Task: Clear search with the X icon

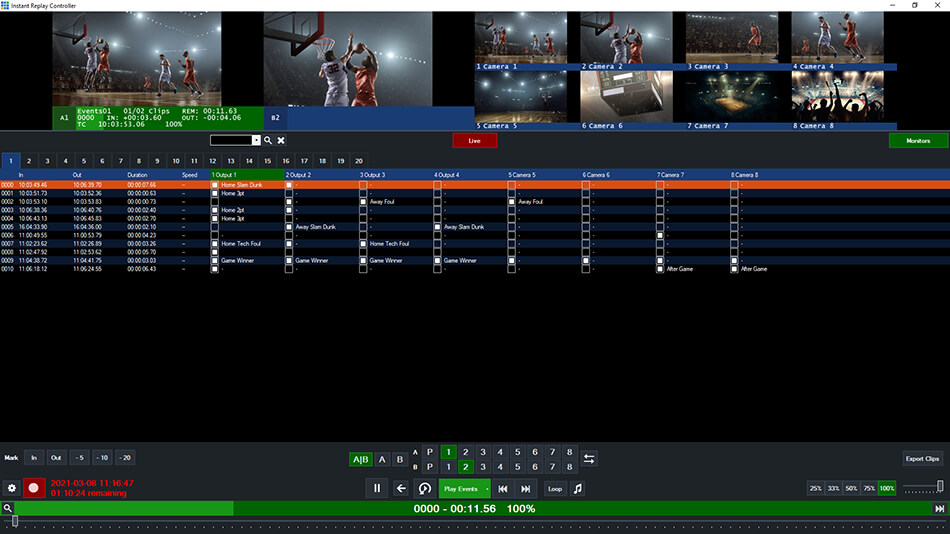Action: point(281,141)
